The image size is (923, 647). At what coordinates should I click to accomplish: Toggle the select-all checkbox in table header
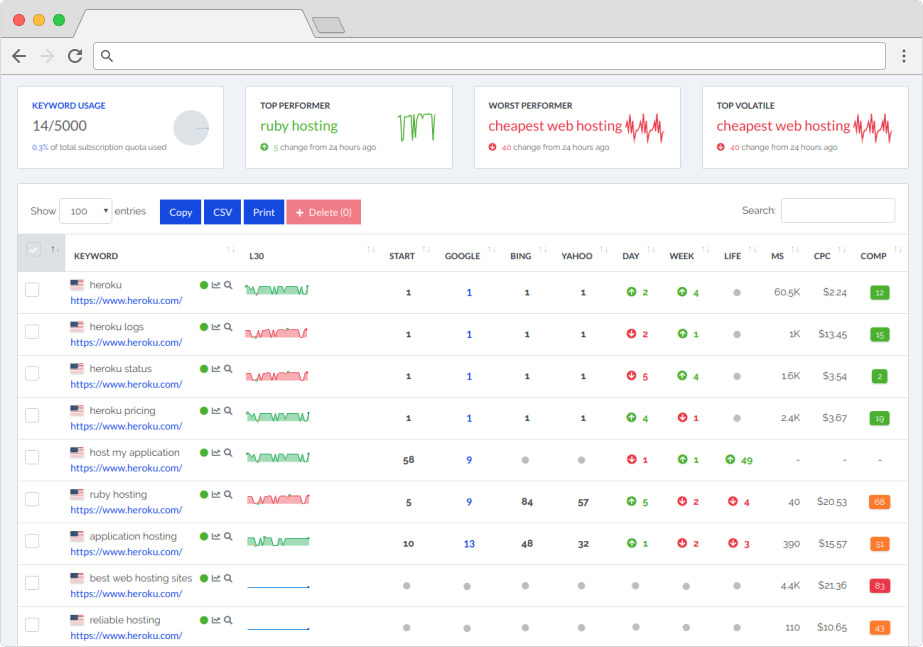[33, 250]
